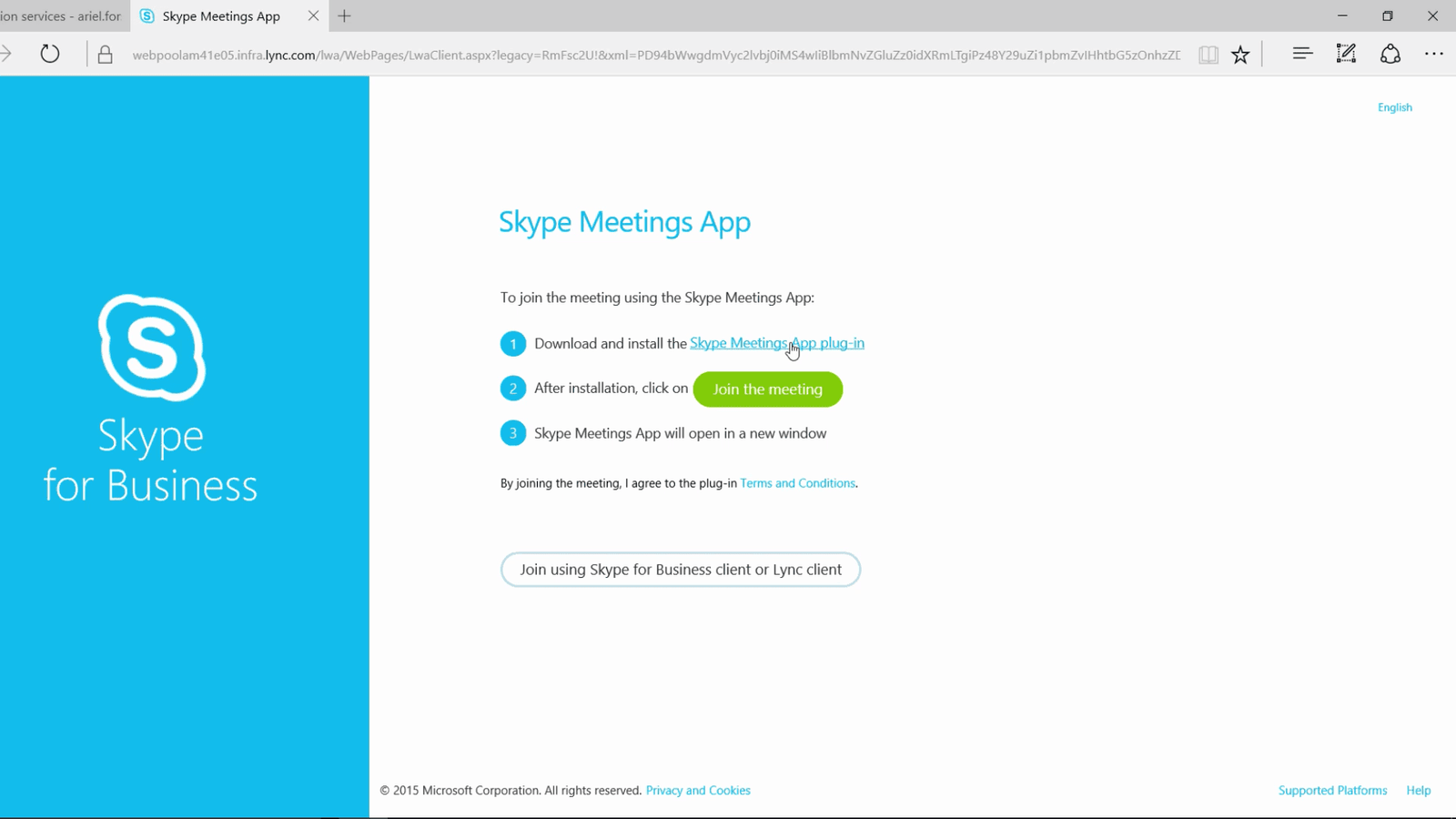Open the browser More actions menu
Image resolution: width=1456 pixels, height=819 pixels.
click(1433, 54)
